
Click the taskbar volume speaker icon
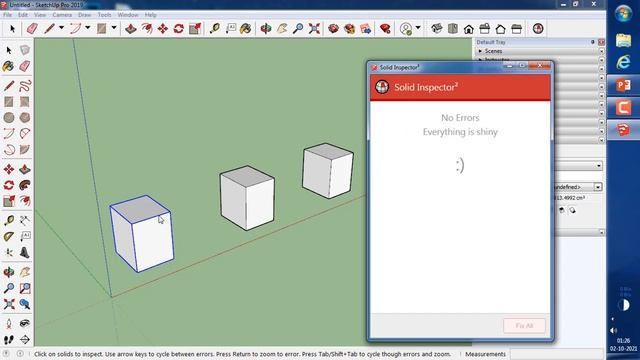click(x=613, y=331)
